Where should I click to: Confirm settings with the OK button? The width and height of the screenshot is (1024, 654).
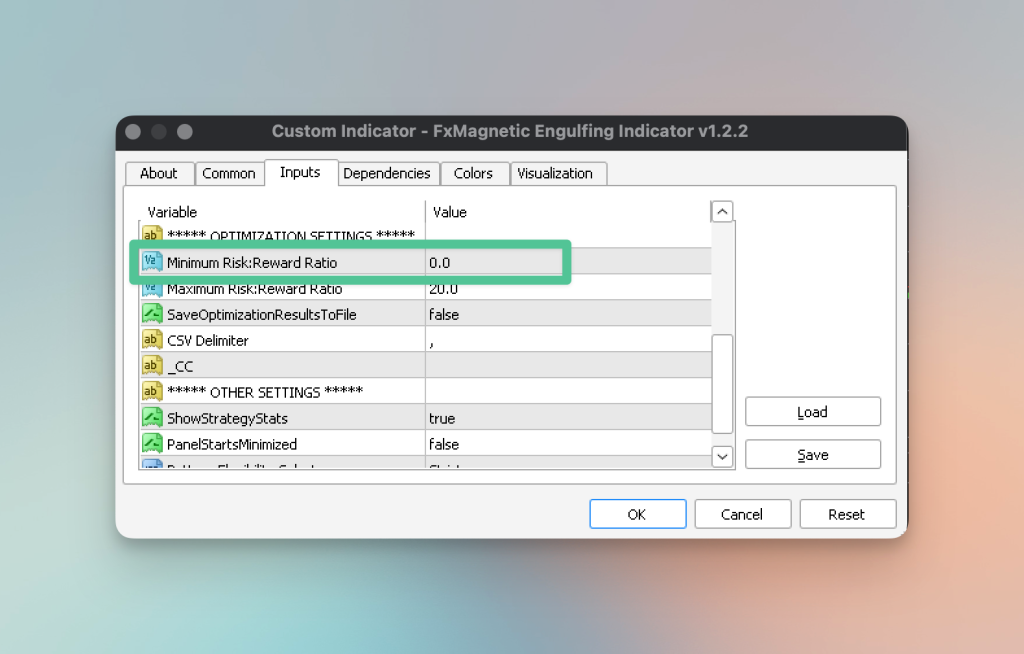pos(637,514)
